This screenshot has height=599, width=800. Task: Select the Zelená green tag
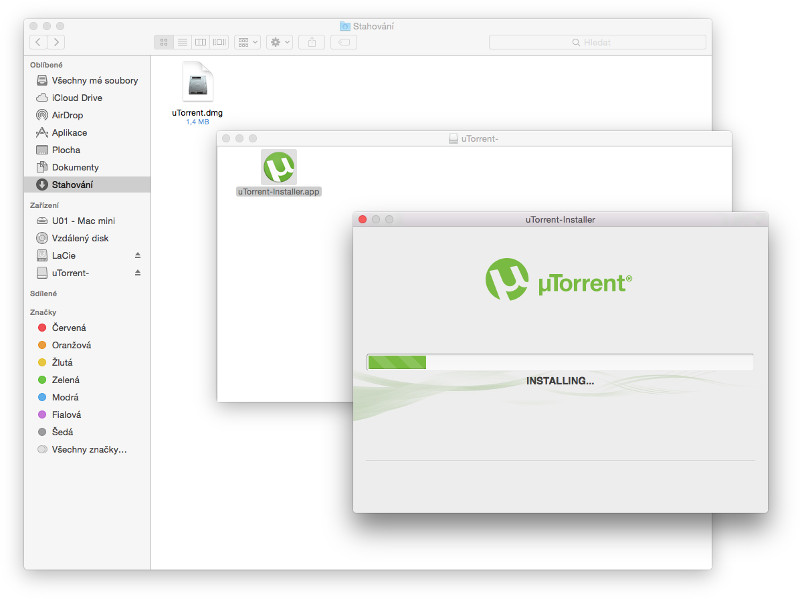coord(87,380)
